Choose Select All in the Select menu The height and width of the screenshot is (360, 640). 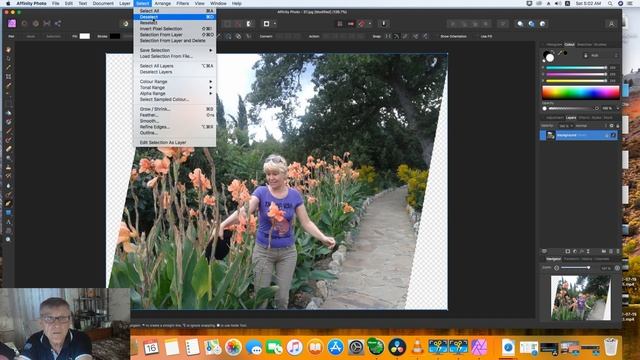pos(175,11)
